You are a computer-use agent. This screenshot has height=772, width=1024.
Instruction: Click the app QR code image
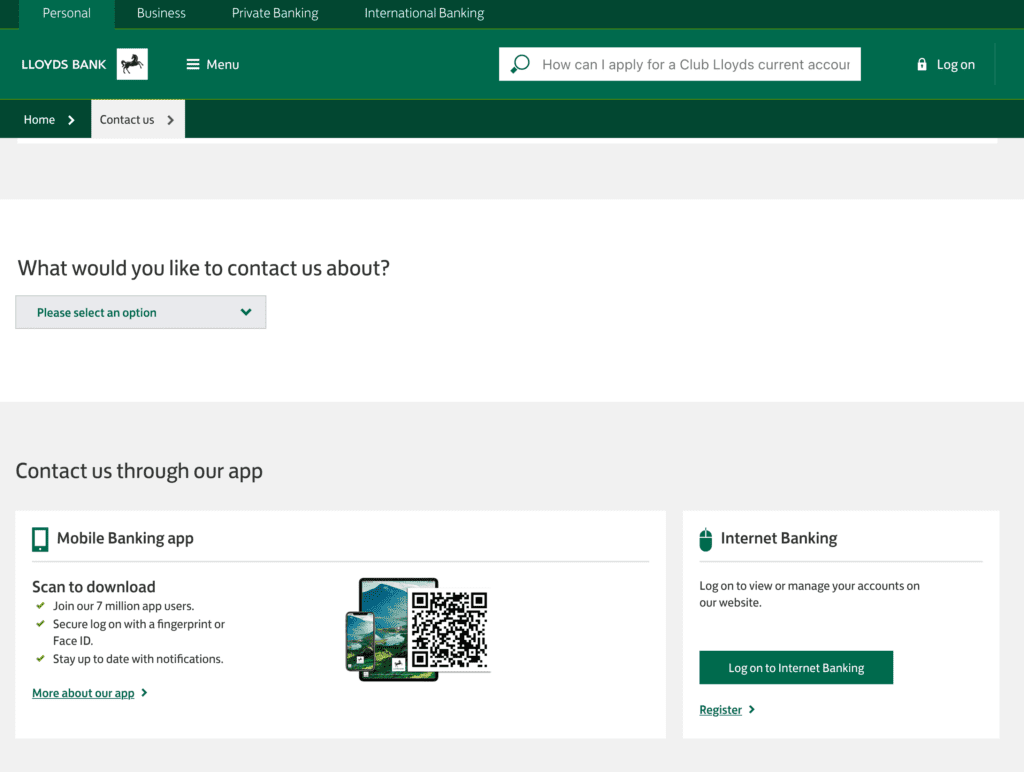tap(449, 630)
